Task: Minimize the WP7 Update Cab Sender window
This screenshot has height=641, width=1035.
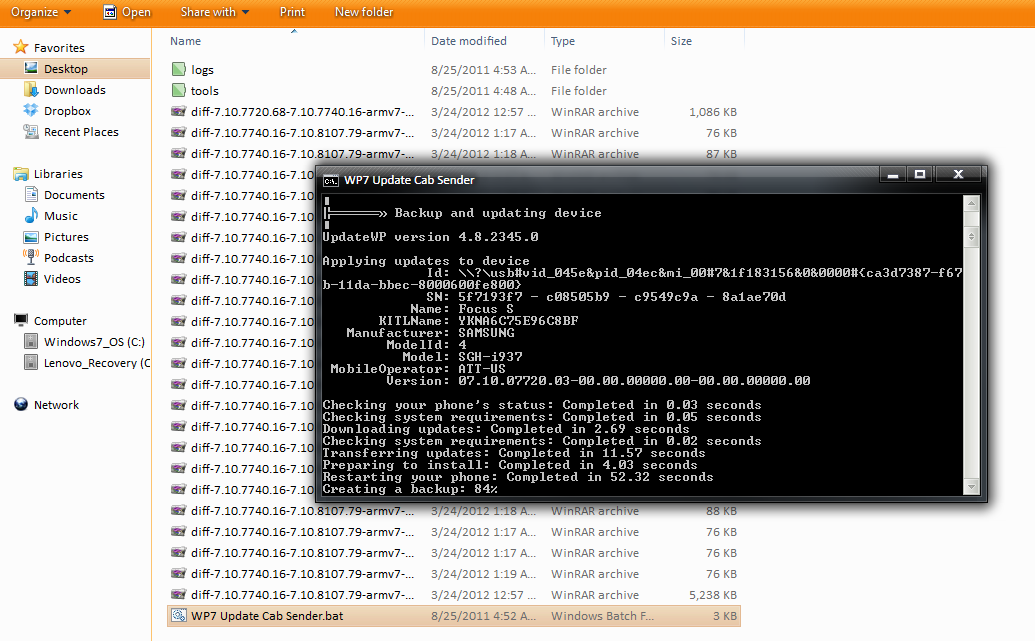Action: (x=893, y=175)
